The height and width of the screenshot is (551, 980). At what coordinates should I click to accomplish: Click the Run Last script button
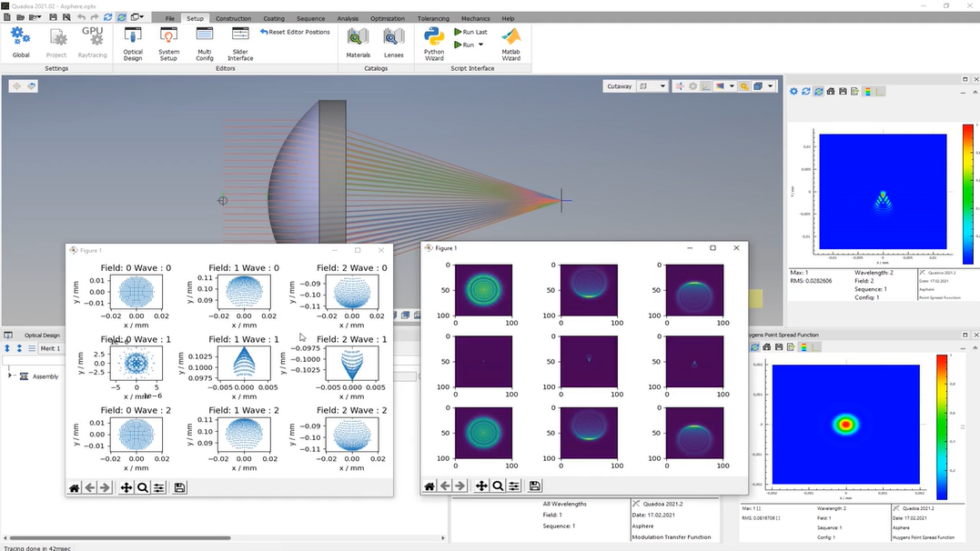click(x=471, y=32)
